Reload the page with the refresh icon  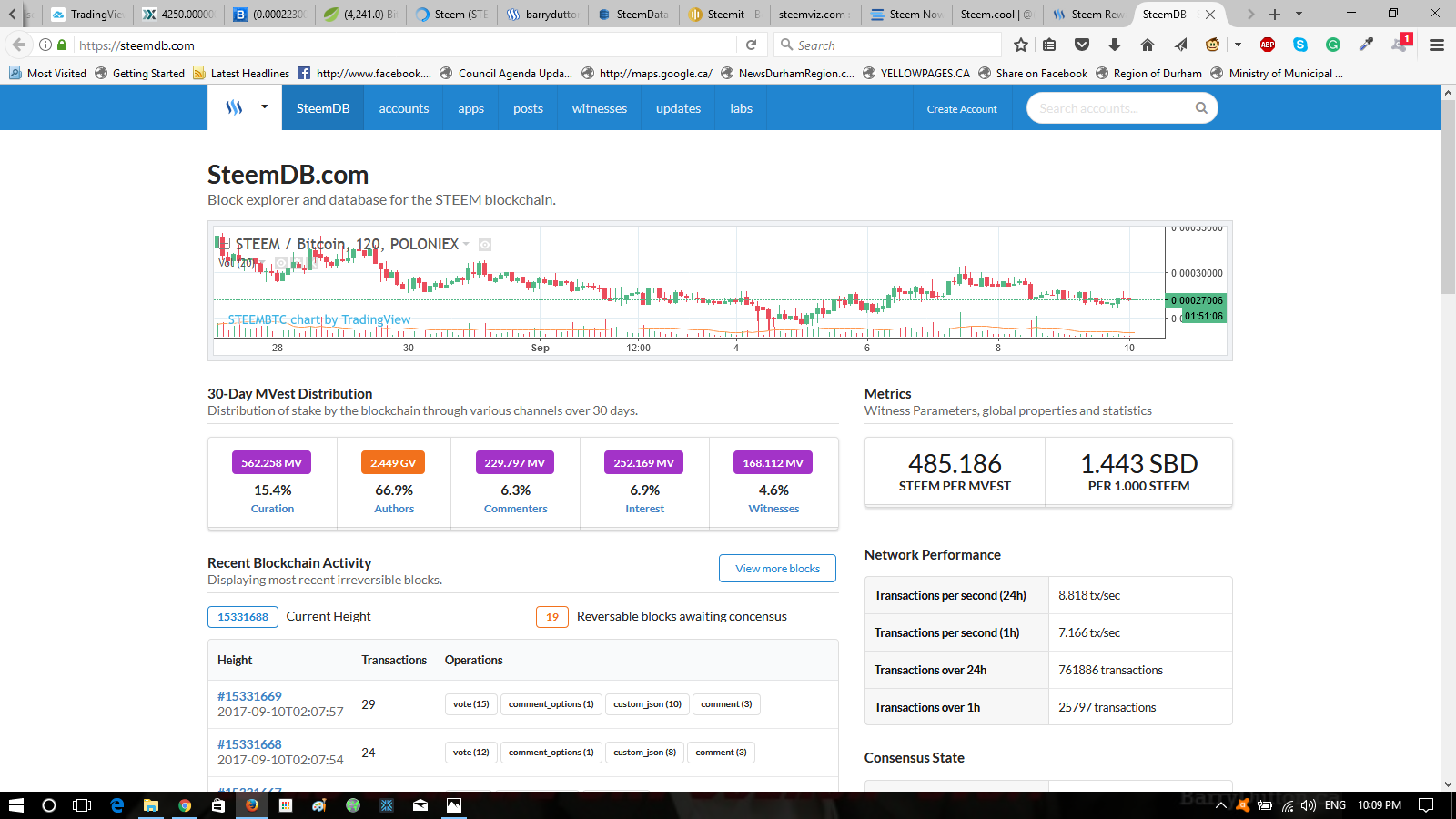click(x=751, y=45)
